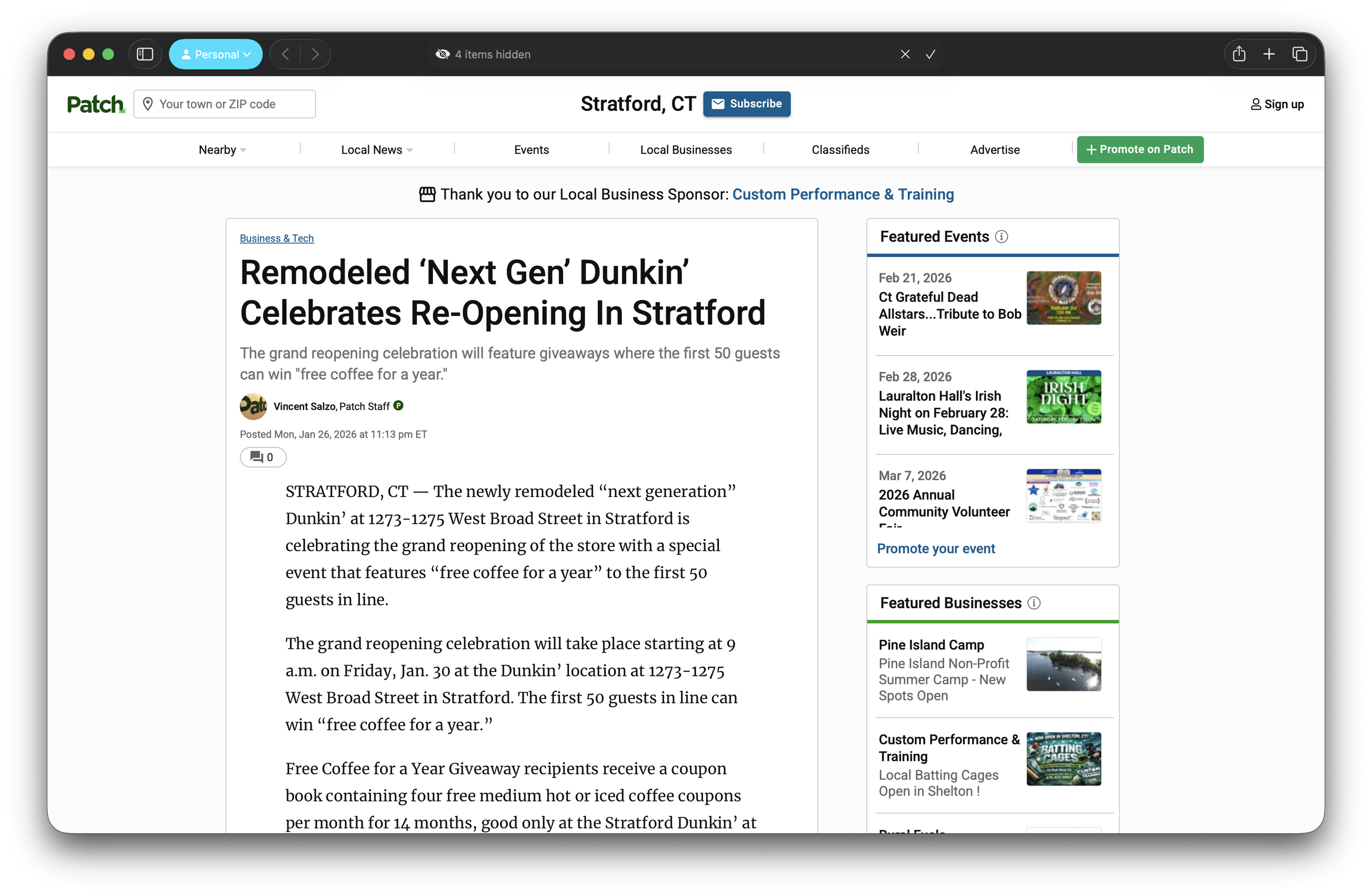Open a new tab with plus icon
This screenshot has width=1372, height=896.
click(1269, 54)
